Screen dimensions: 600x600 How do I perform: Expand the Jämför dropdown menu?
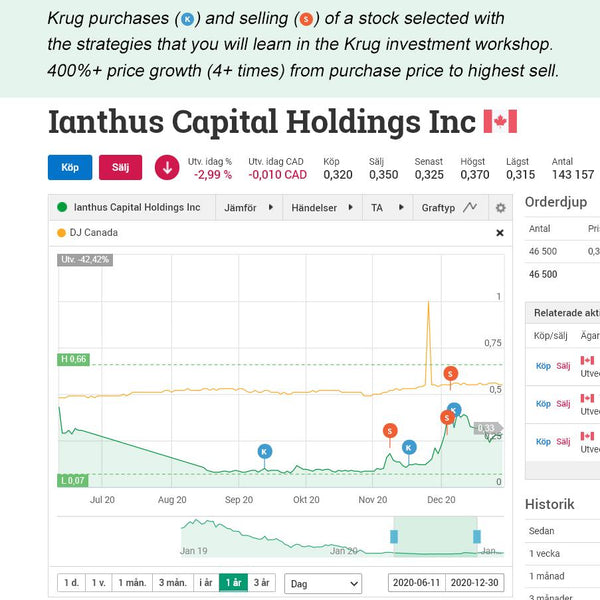tap(249, 207)
